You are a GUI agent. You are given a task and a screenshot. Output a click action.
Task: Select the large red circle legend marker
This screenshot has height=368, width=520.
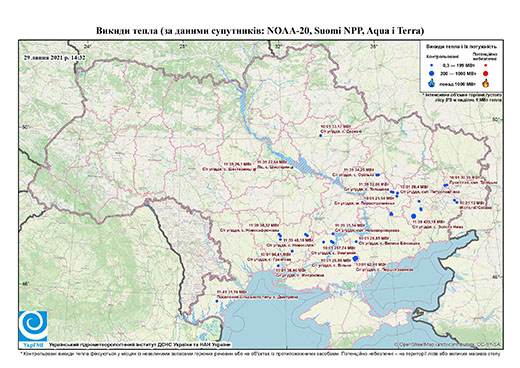coord(485,73)
